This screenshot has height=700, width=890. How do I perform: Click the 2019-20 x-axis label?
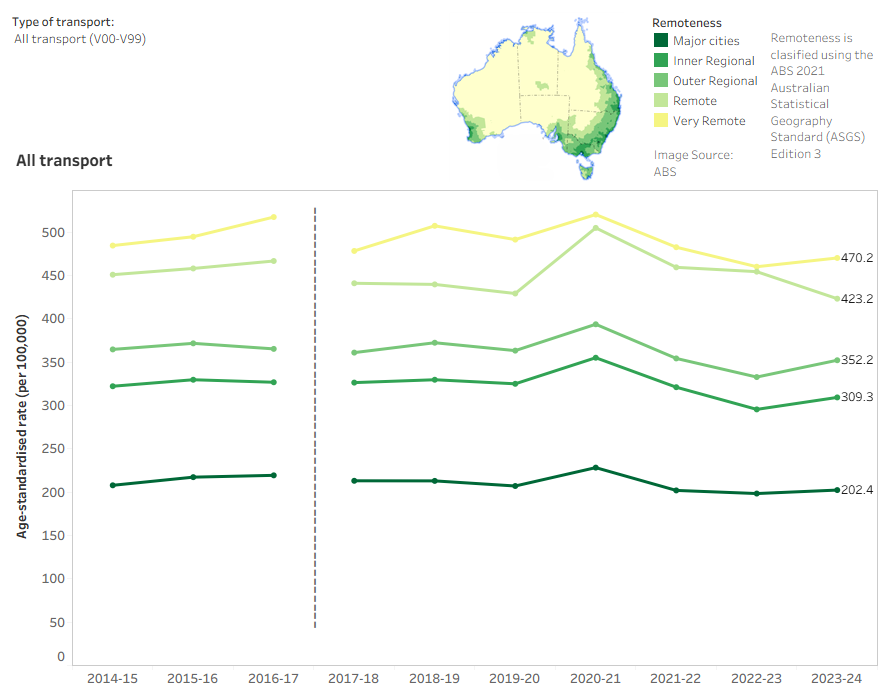[514, 678]
